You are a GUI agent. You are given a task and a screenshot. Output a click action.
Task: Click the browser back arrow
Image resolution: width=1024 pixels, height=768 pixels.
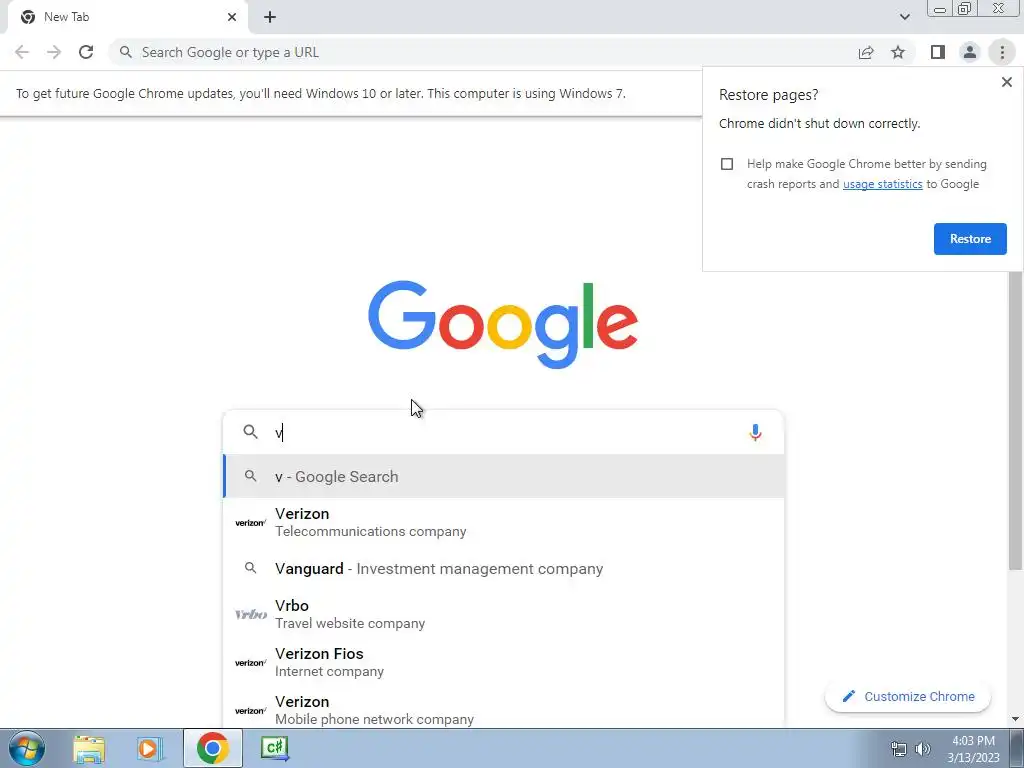click(22, 52)
